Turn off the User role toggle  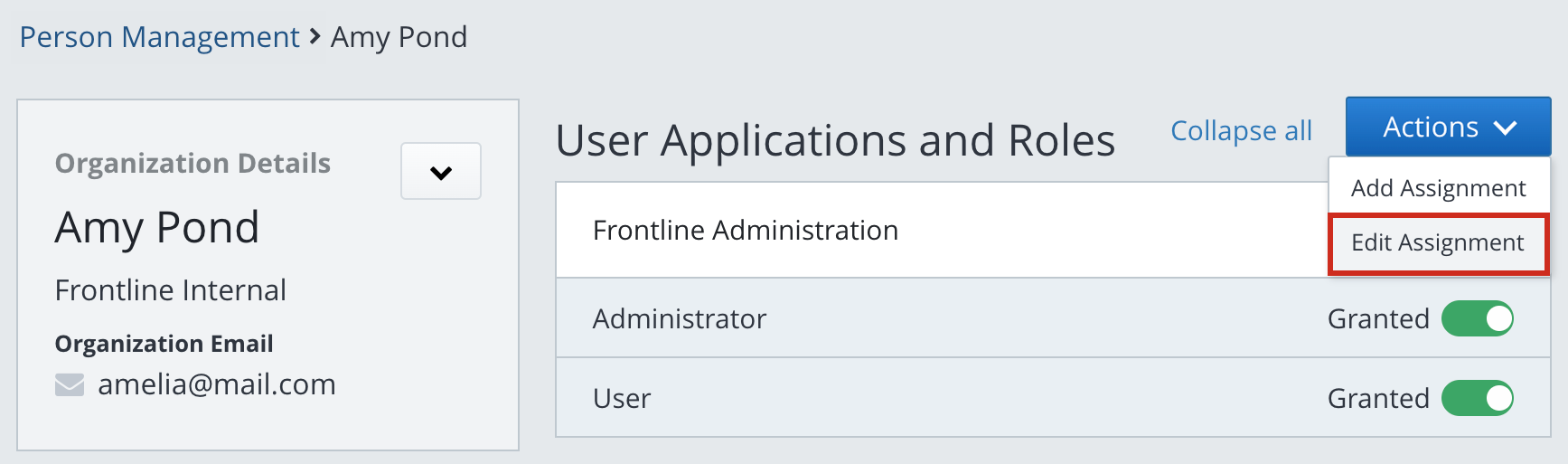pyautogui.click(x=1477, y=398)
